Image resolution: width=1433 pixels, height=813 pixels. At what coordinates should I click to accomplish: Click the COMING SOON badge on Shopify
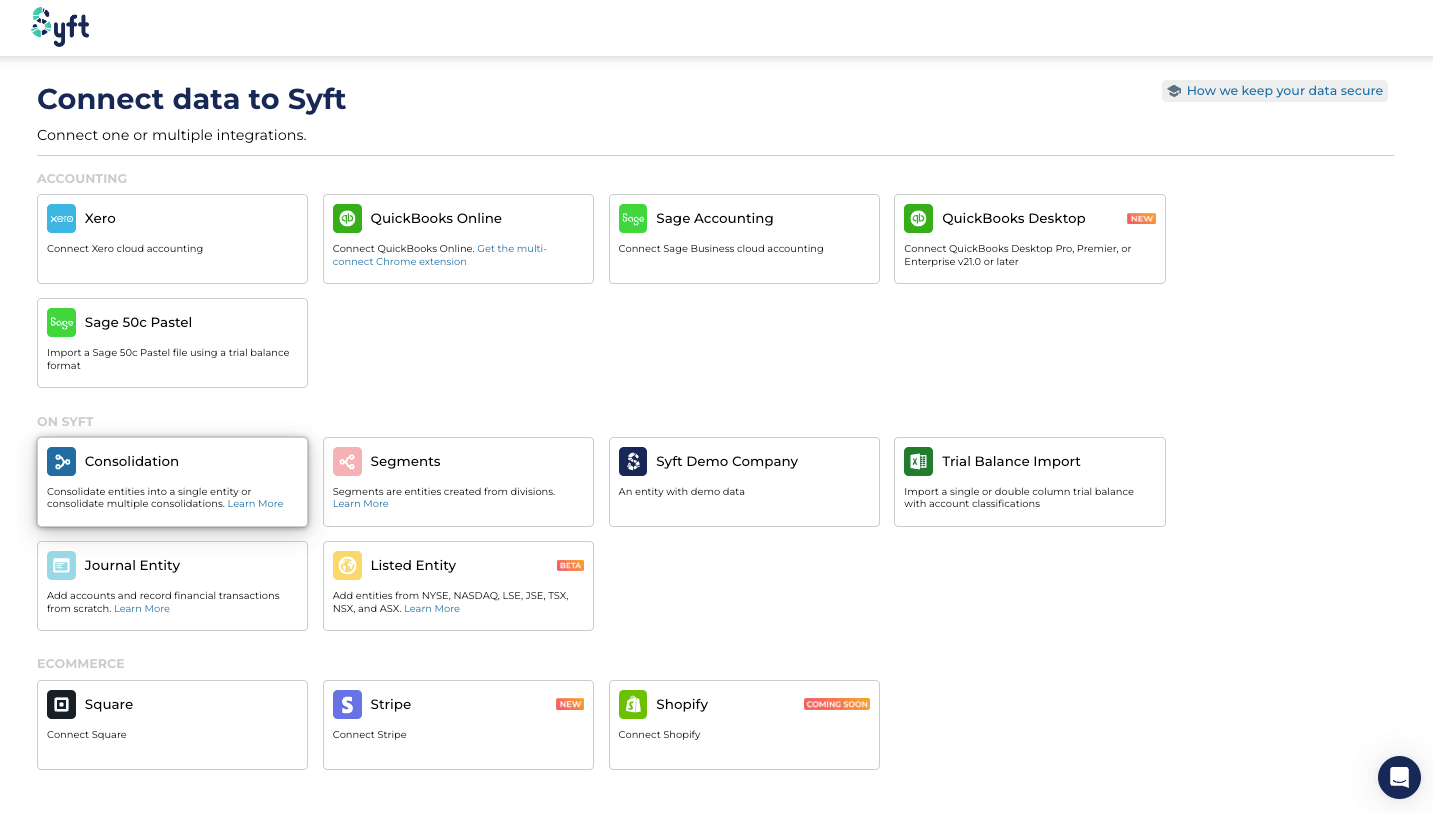[x=837, y=704]
